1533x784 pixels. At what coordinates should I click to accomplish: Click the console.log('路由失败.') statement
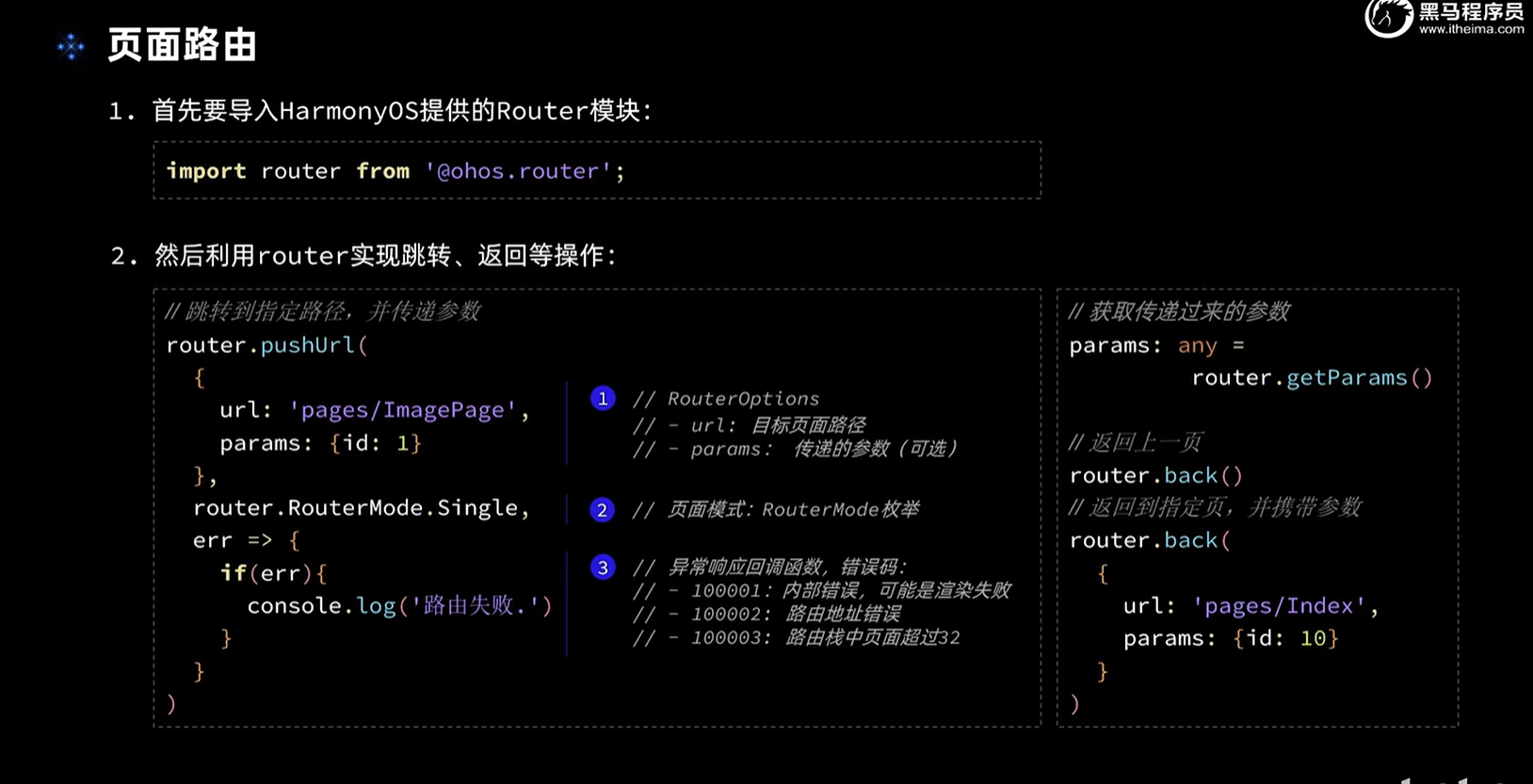(x=398, y=606)
